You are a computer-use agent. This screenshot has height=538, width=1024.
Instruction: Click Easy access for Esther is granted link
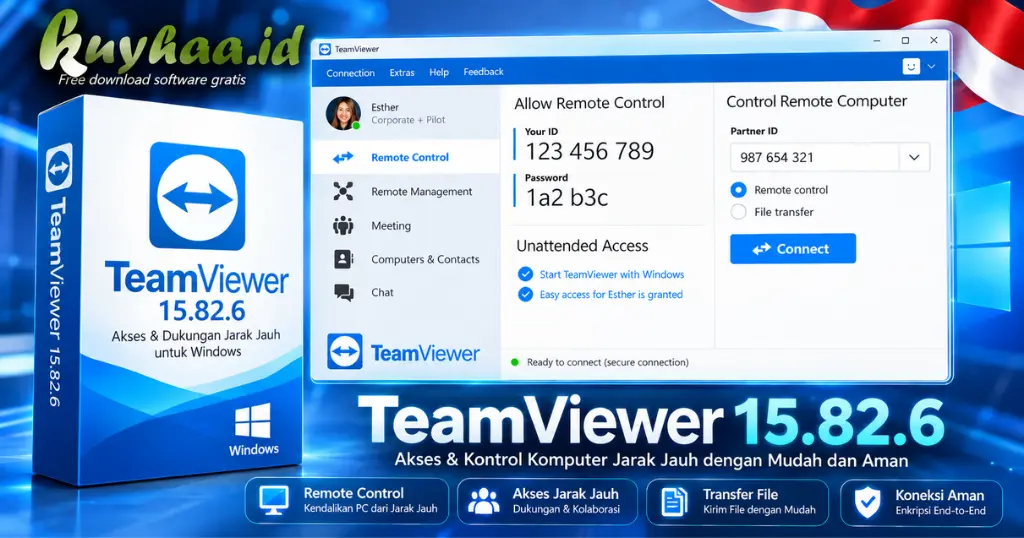tap(611, 294)
